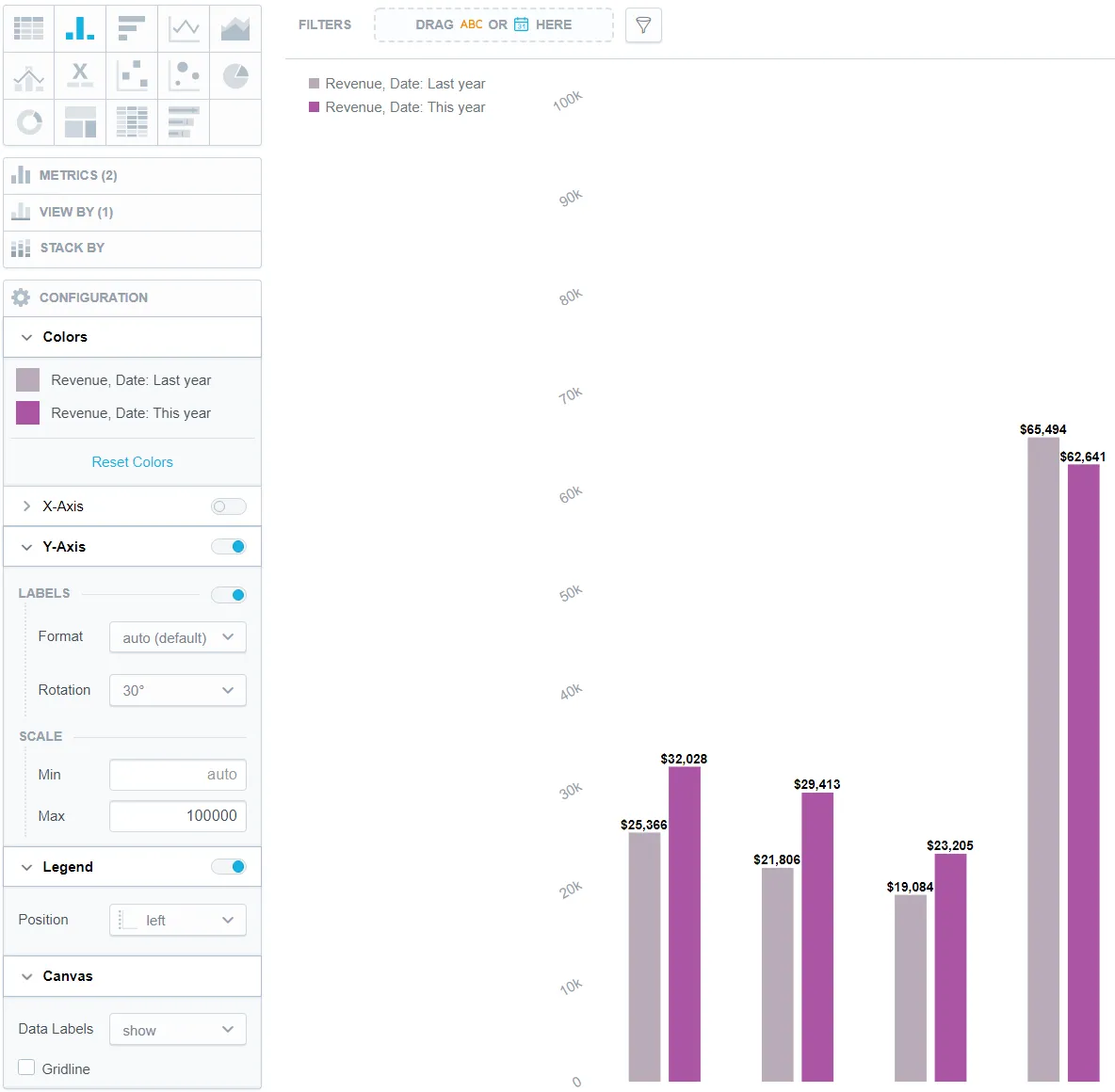Screen dimensions: 1115x1092
Task: Enable the X-Axis toggle
Action: (228, 506)
